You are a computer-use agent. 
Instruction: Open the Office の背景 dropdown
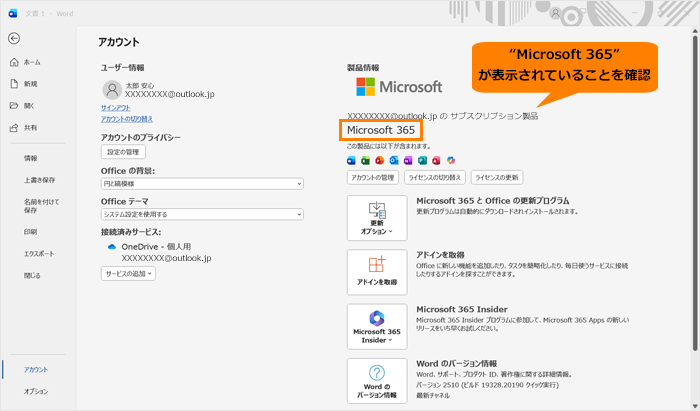tap(202, 183)
